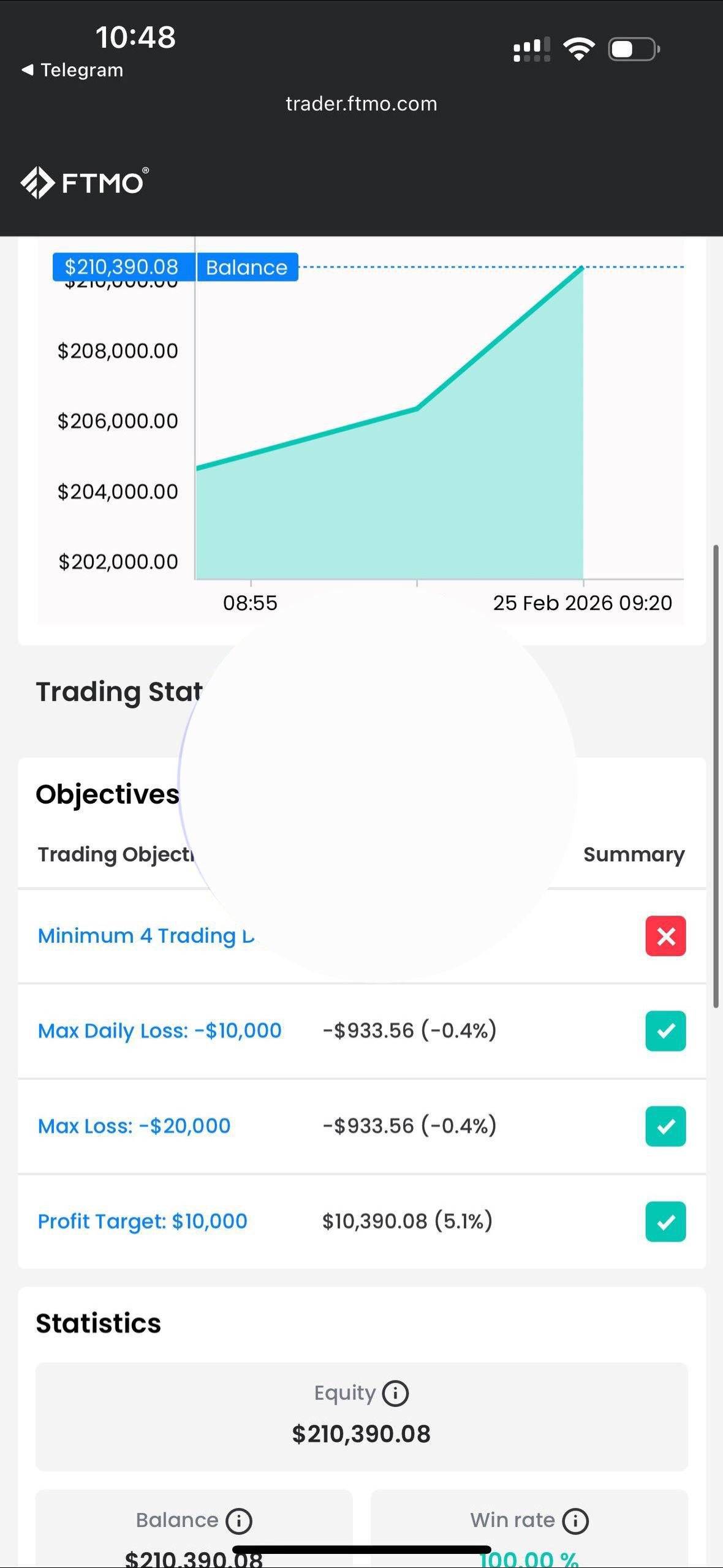Screen dimensions: 723x1568
Task: Open Profit Target: $10,000 link
Action: point(142,1221)
